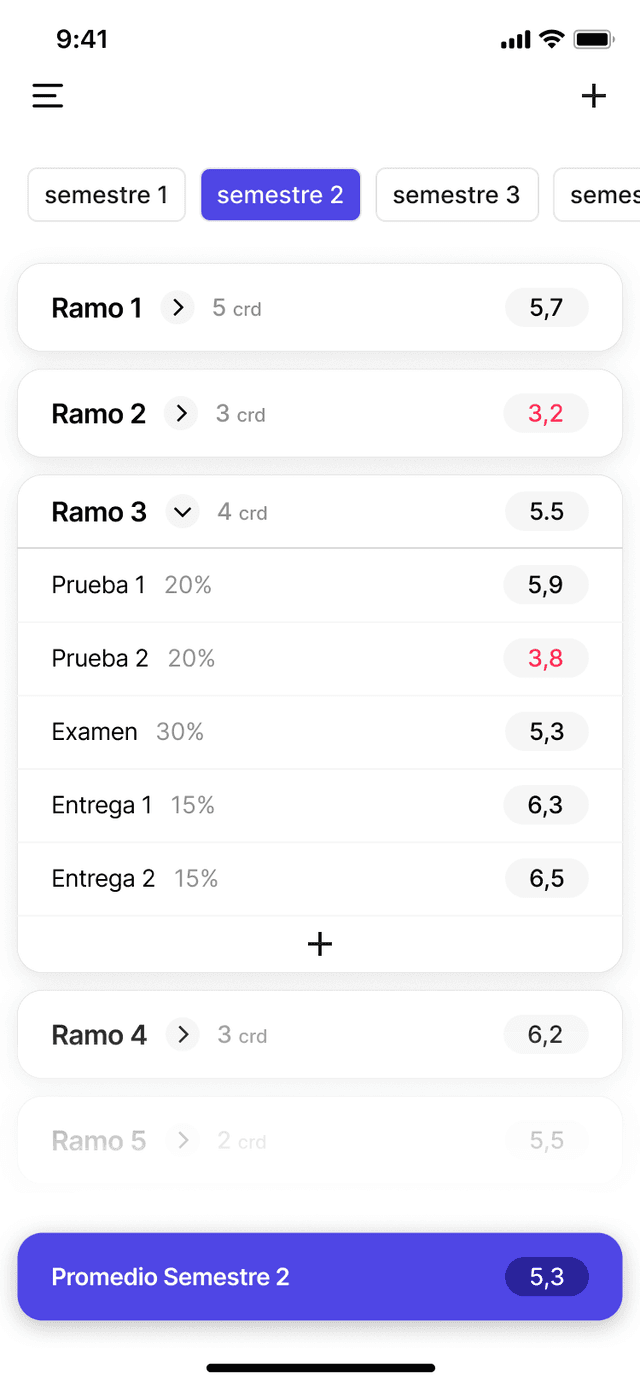Image resolution: width=640 pixels, height=1386 pixels.
Task: Click the add grade plus under Ramo 3
Action: 319,943
